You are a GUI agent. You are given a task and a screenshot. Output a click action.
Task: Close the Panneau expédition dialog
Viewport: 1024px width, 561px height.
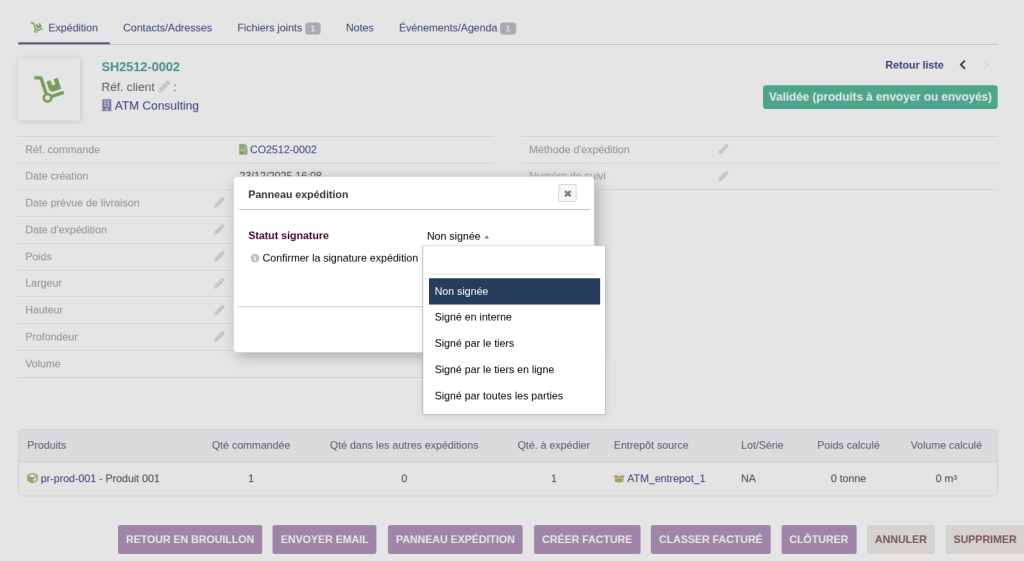pos(567,194)
